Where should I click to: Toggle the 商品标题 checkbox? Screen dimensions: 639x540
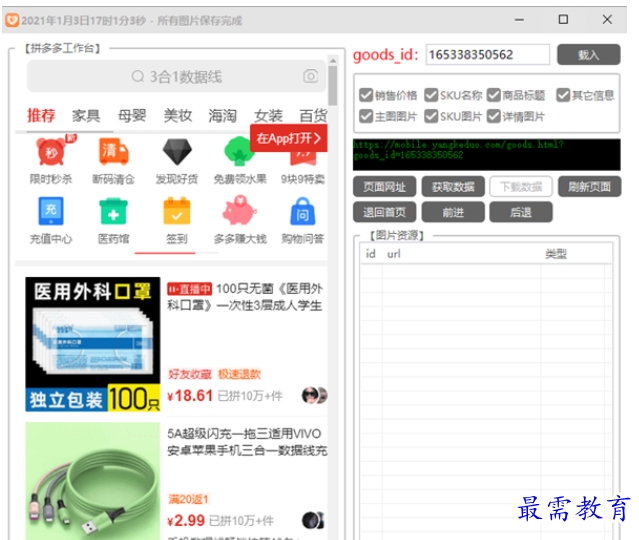coord(494,95)
